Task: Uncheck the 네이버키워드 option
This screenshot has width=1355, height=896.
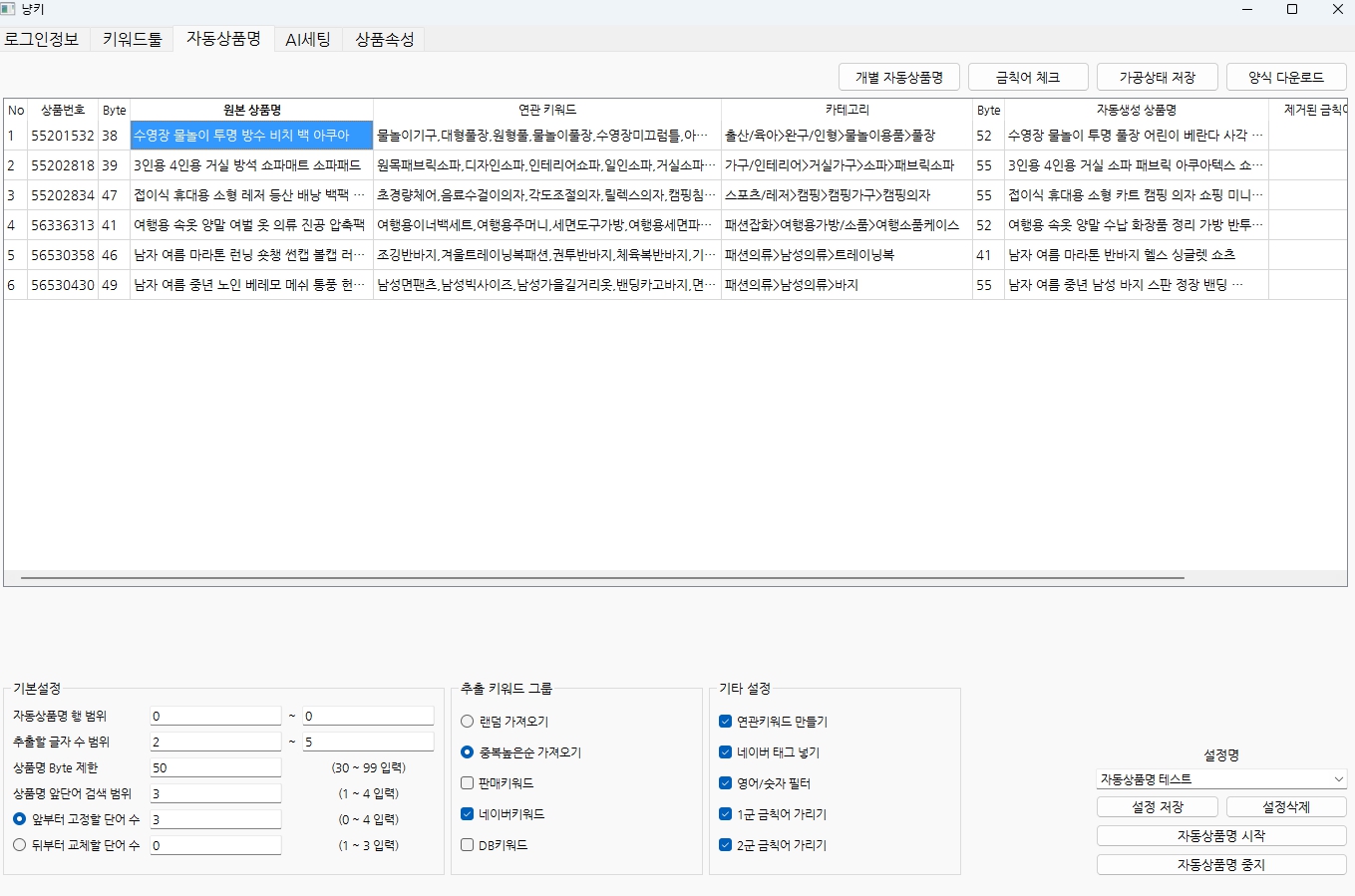Action: pyautogui.click(x=466, y=814)
